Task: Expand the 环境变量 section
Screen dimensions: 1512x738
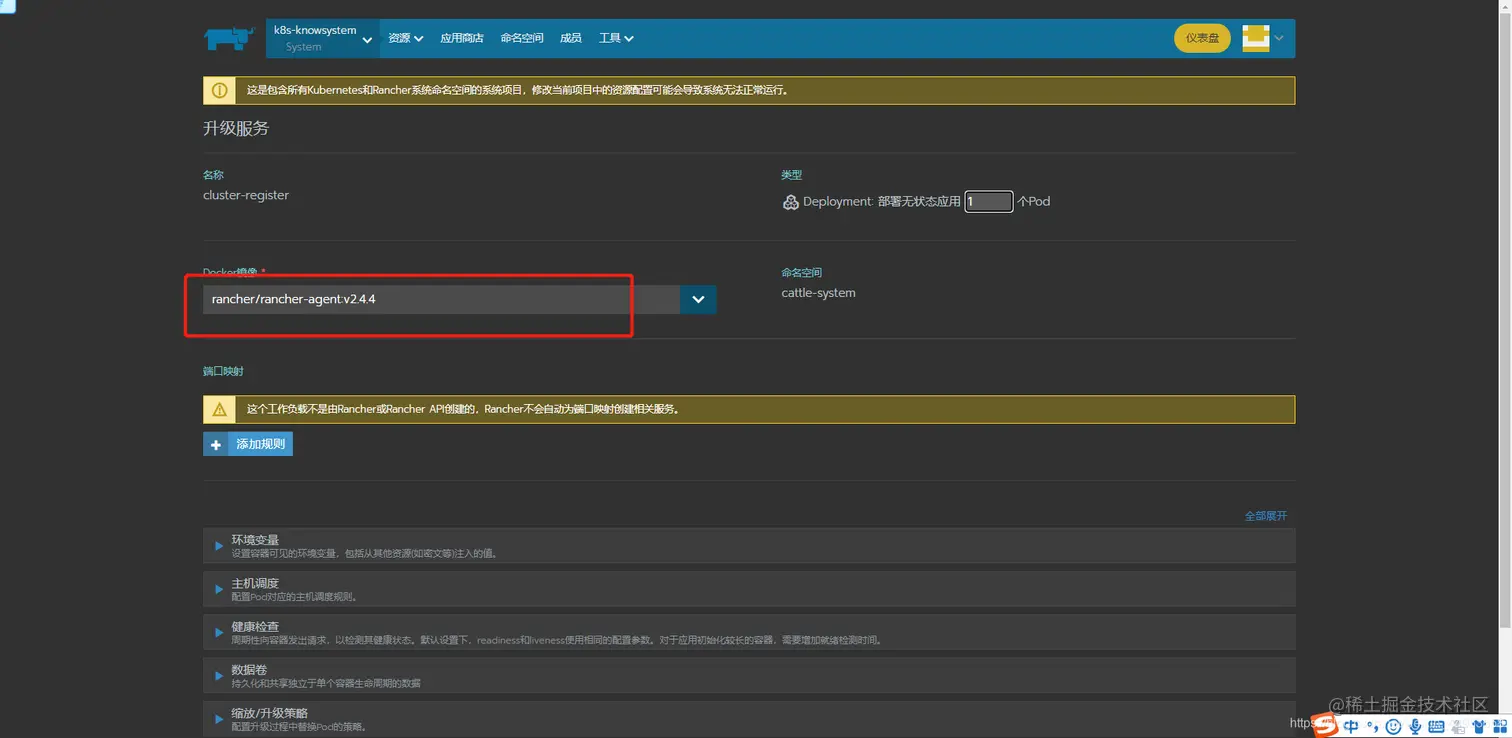Action: [749, 546]
